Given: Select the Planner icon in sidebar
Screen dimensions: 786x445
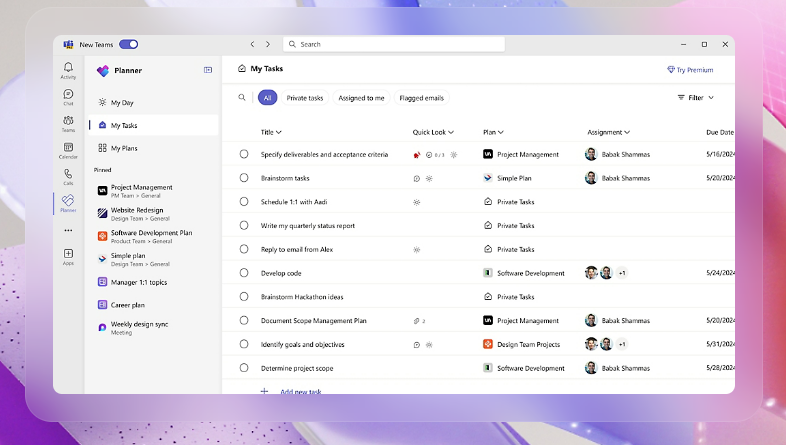Looking at the screenshot, I should click(x=68, y=200).
